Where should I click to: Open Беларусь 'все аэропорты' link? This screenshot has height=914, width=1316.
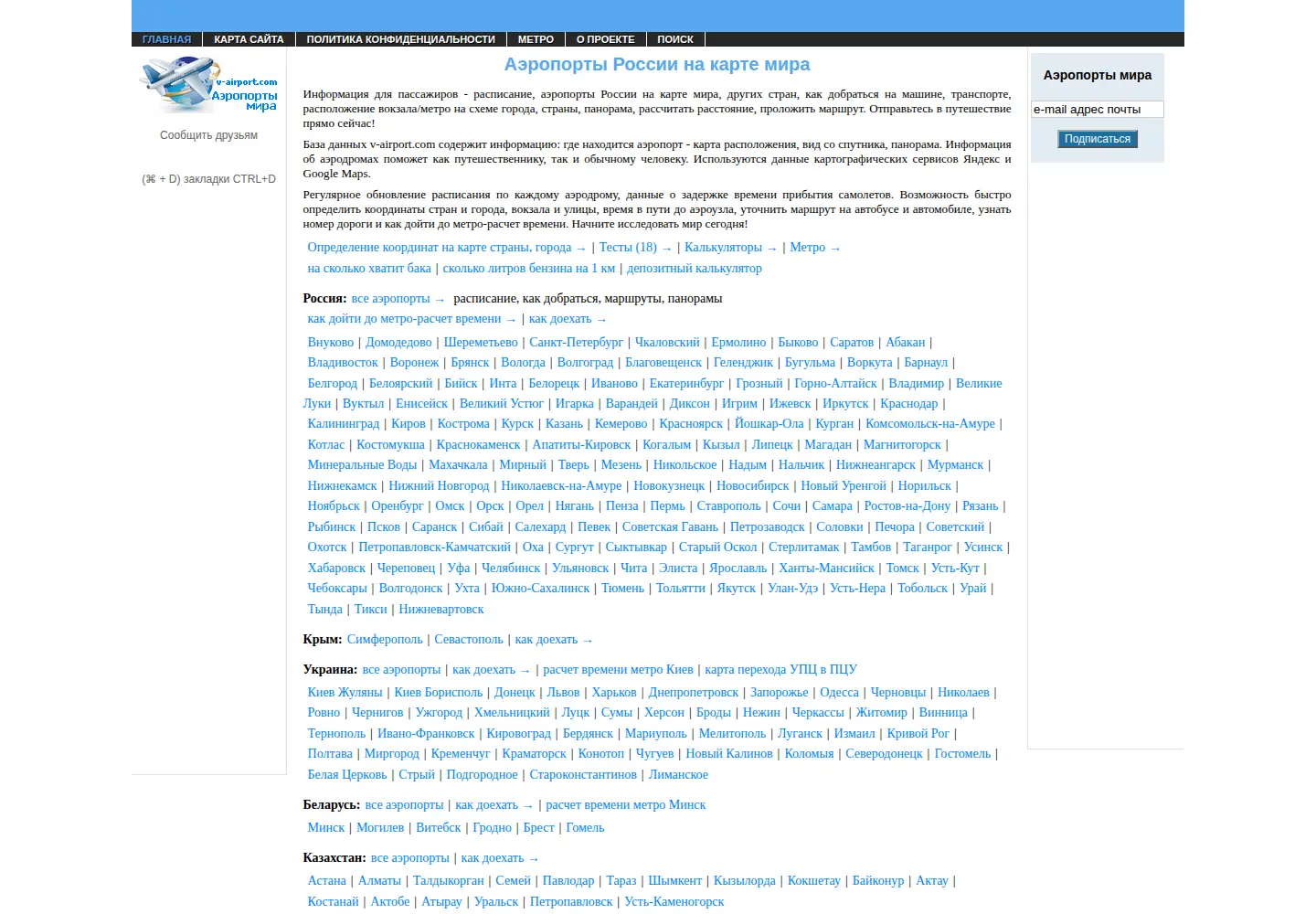(404, 805)
